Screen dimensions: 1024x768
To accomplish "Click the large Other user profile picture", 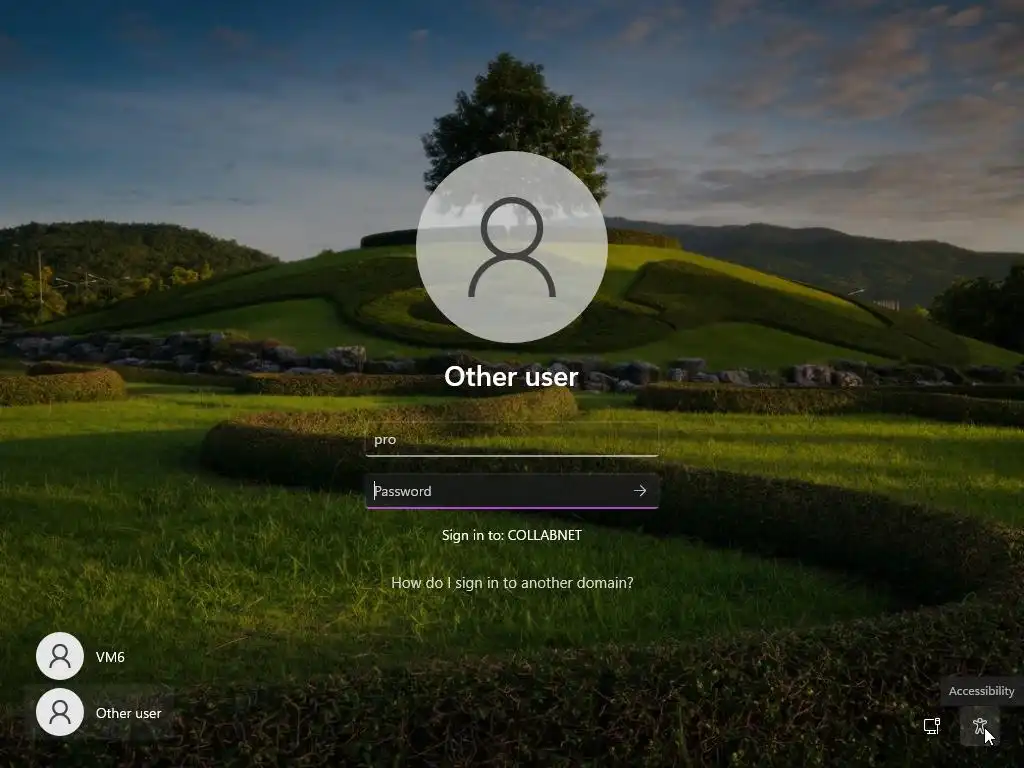I will tap(512, 247).
